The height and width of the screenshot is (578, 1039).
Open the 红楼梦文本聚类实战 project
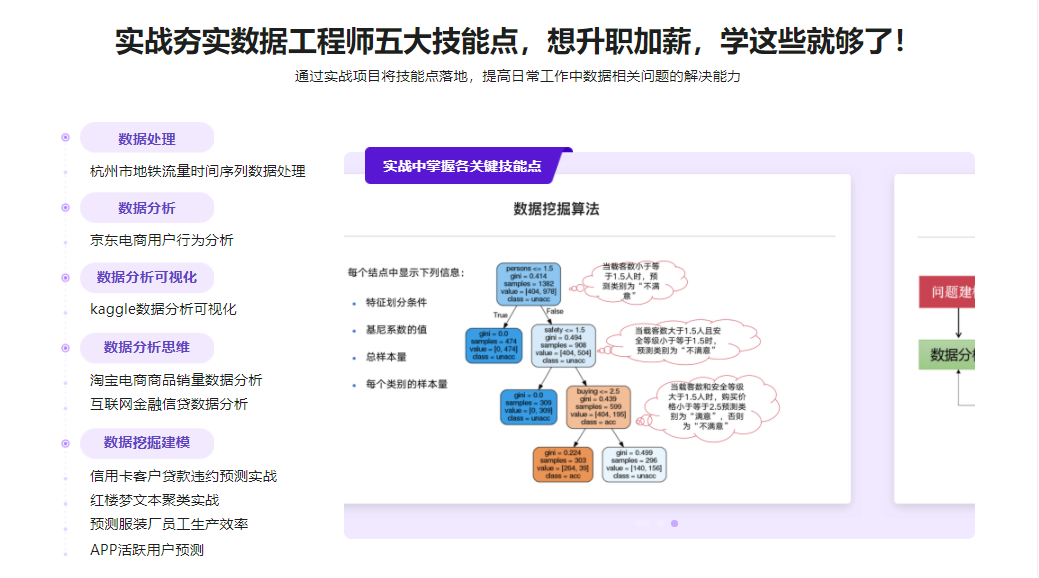(154, 500)
